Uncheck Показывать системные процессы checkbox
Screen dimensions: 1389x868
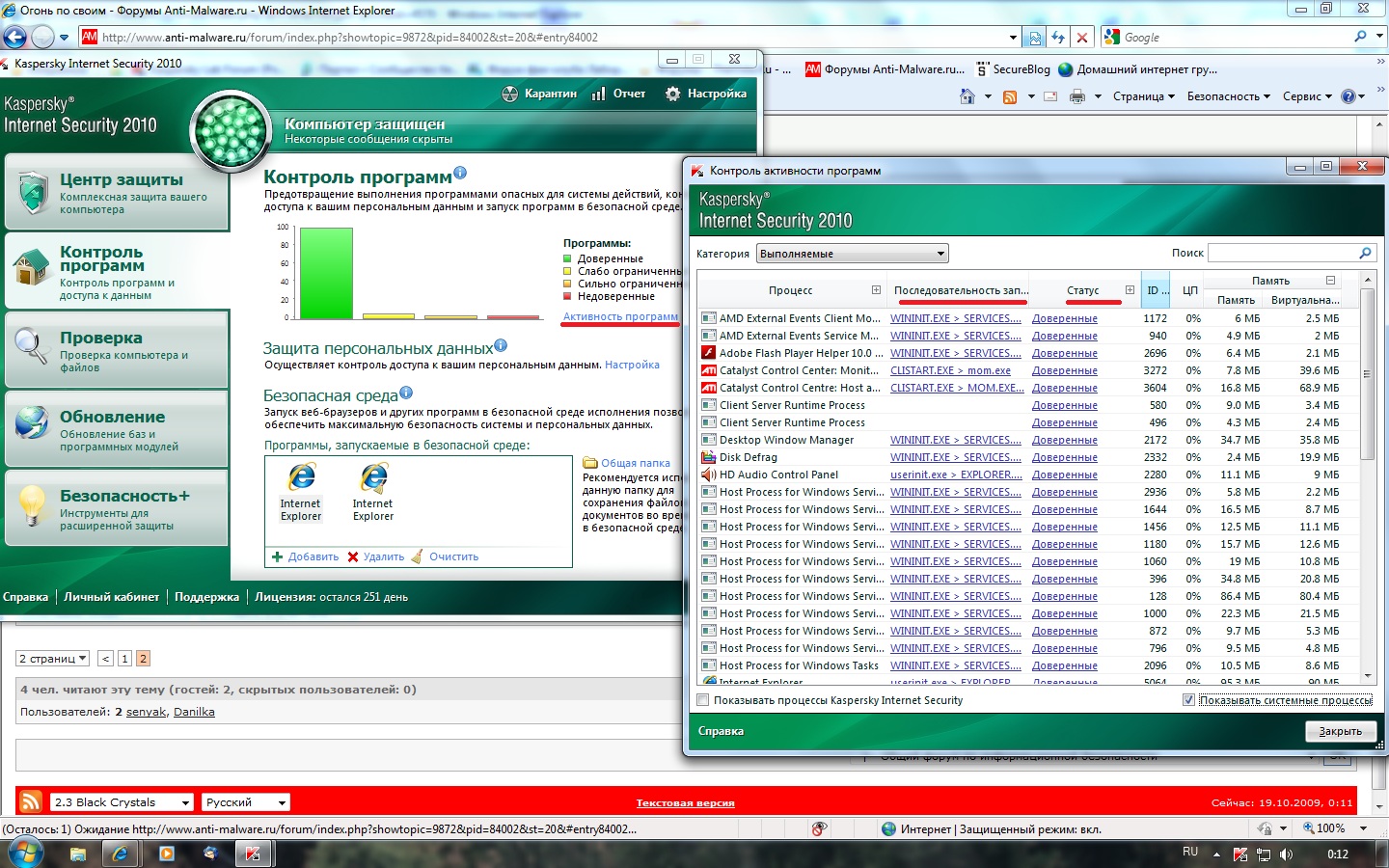pos(1188,700)
